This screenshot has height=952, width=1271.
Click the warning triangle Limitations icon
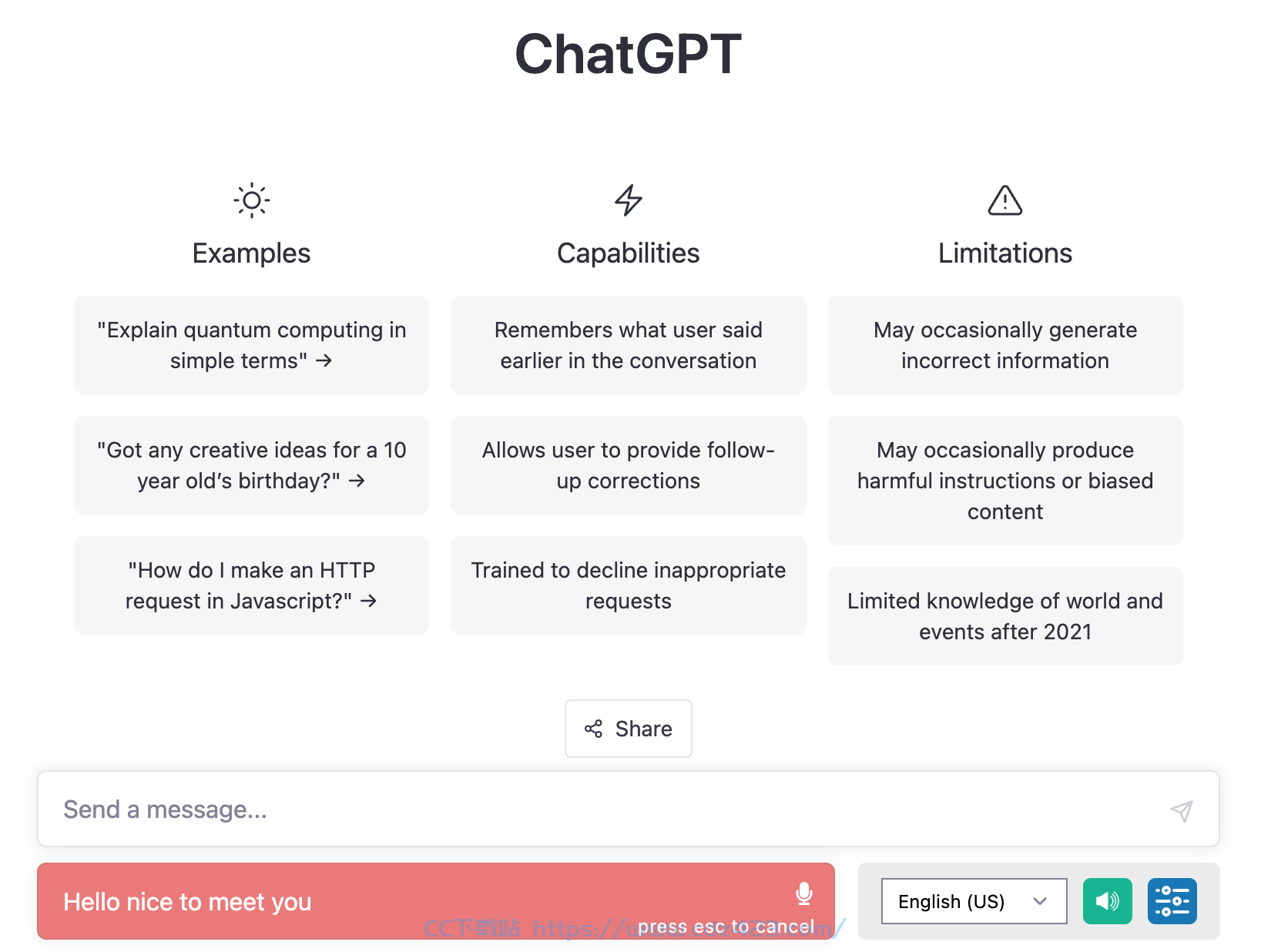[x=1005, y=200]
